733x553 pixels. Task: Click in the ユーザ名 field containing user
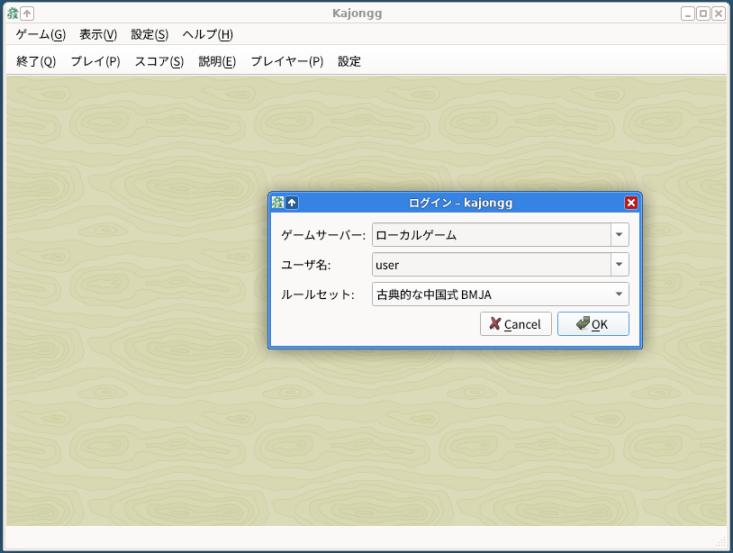click(x=491, y=265)
